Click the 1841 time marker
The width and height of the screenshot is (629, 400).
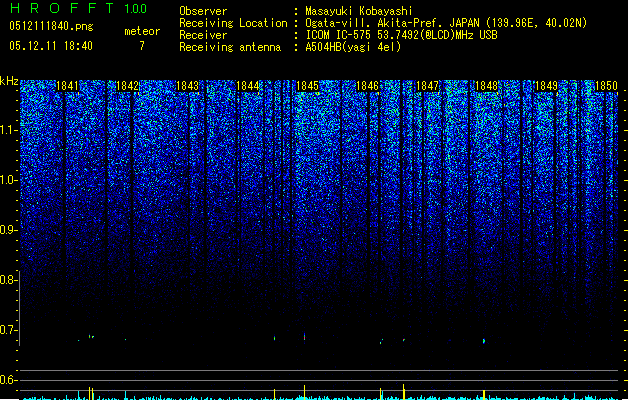67,86
